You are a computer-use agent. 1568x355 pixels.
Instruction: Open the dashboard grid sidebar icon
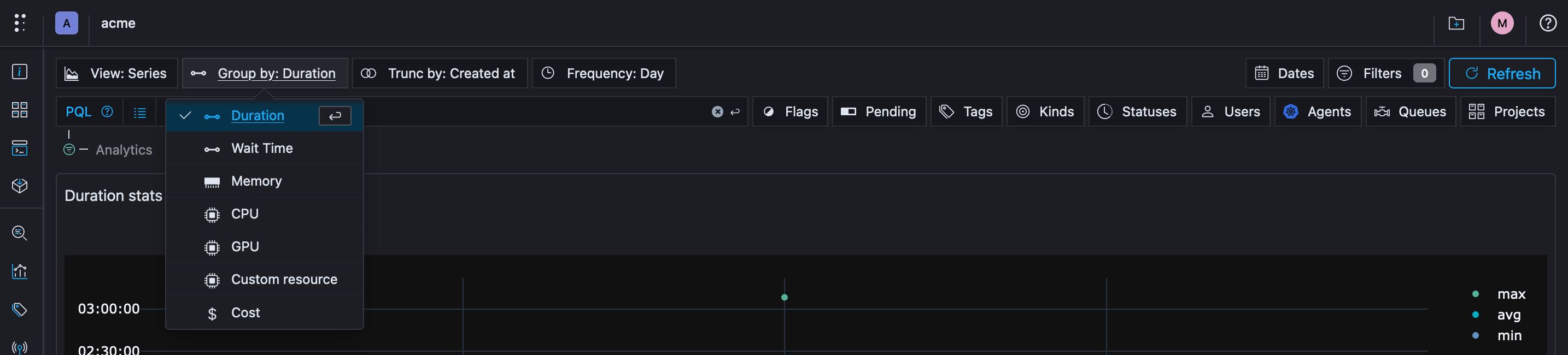coord(20,110)
